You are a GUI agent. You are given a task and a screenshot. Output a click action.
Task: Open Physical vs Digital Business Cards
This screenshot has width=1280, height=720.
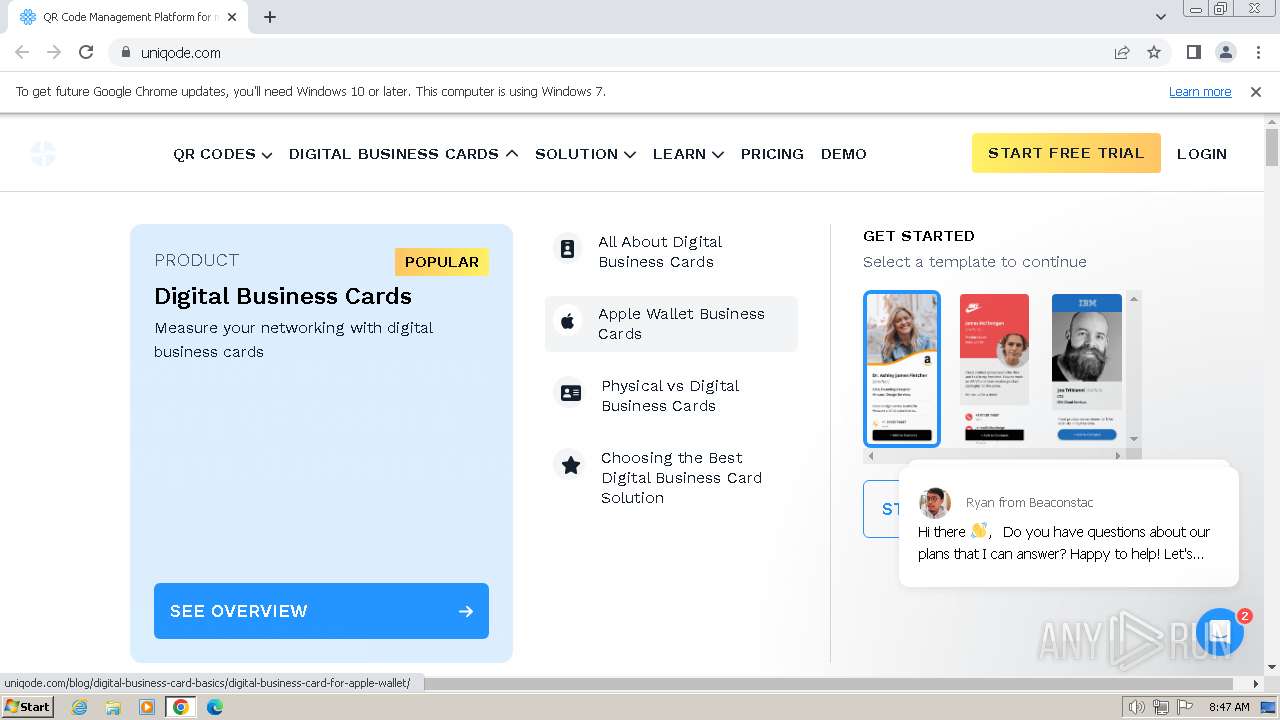click(x=670, y=396)
